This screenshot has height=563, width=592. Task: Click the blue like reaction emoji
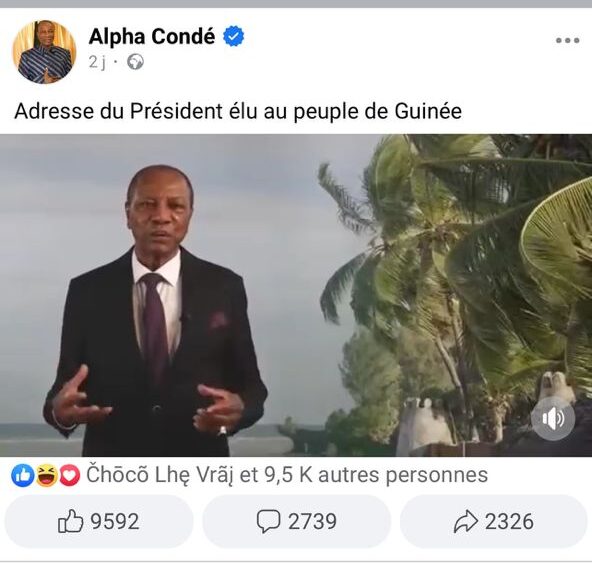tap(23, 475)
